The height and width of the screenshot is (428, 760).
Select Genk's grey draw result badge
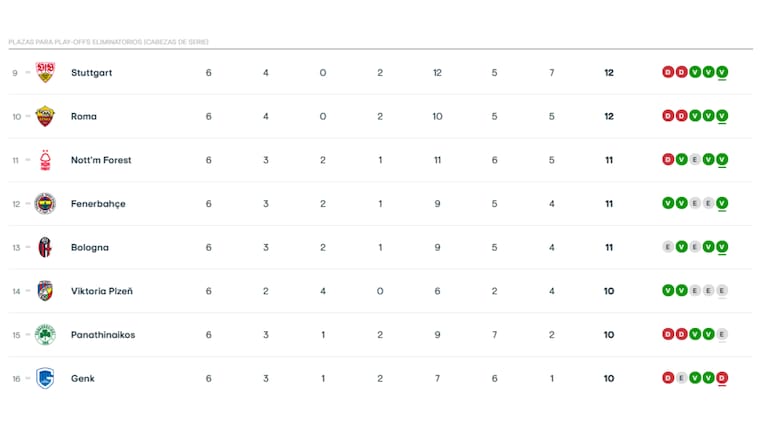(681, 378)
